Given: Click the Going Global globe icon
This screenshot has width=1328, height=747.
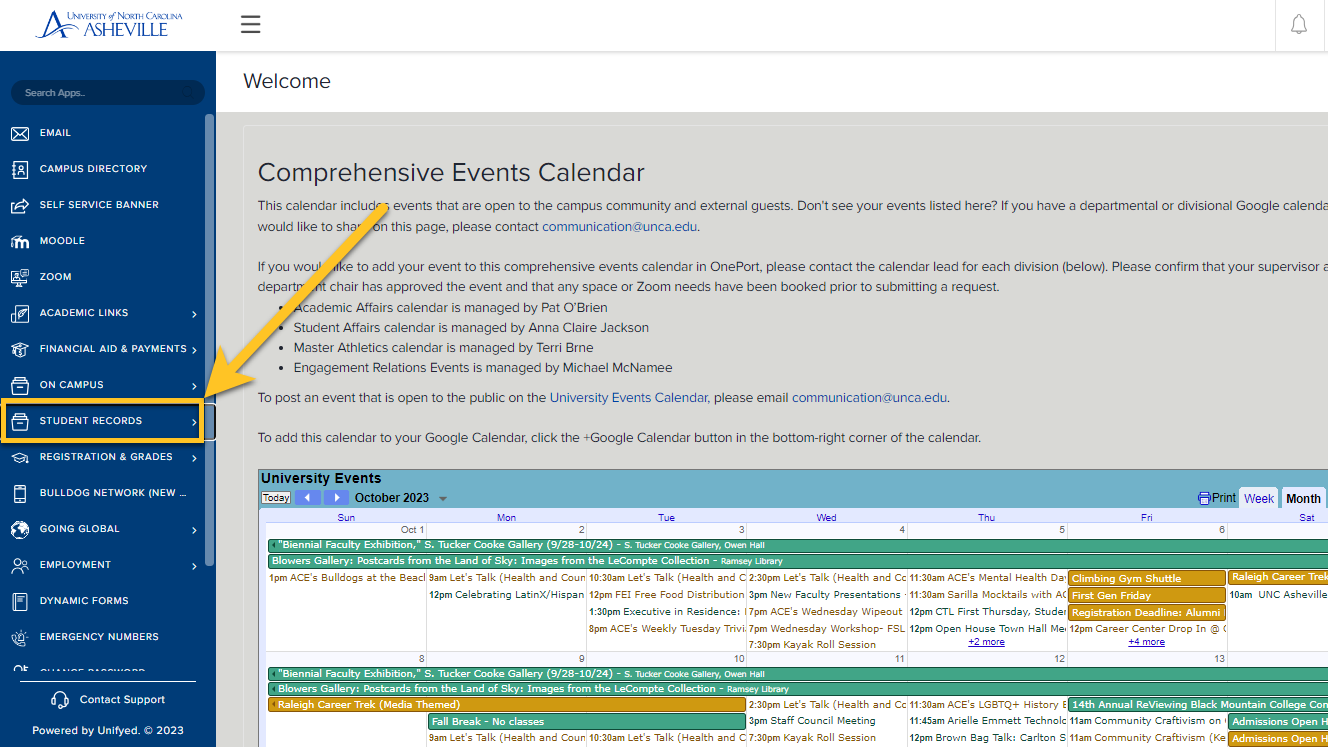Looking at the screenshot, I should click(x=20, y=529).
